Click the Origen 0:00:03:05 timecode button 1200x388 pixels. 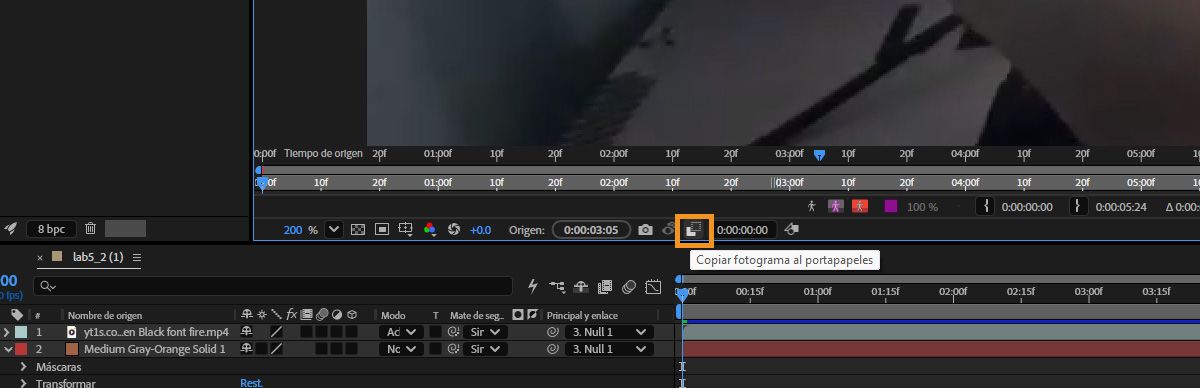[591, 230]
